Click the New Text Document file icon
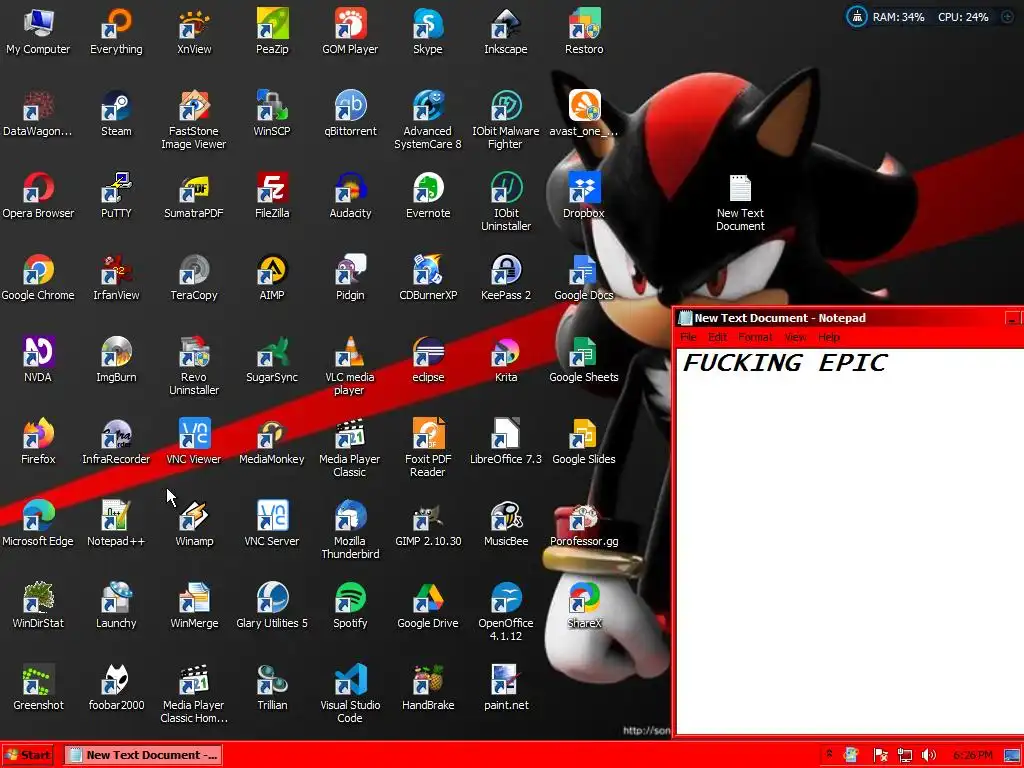 tap(740, 202)
